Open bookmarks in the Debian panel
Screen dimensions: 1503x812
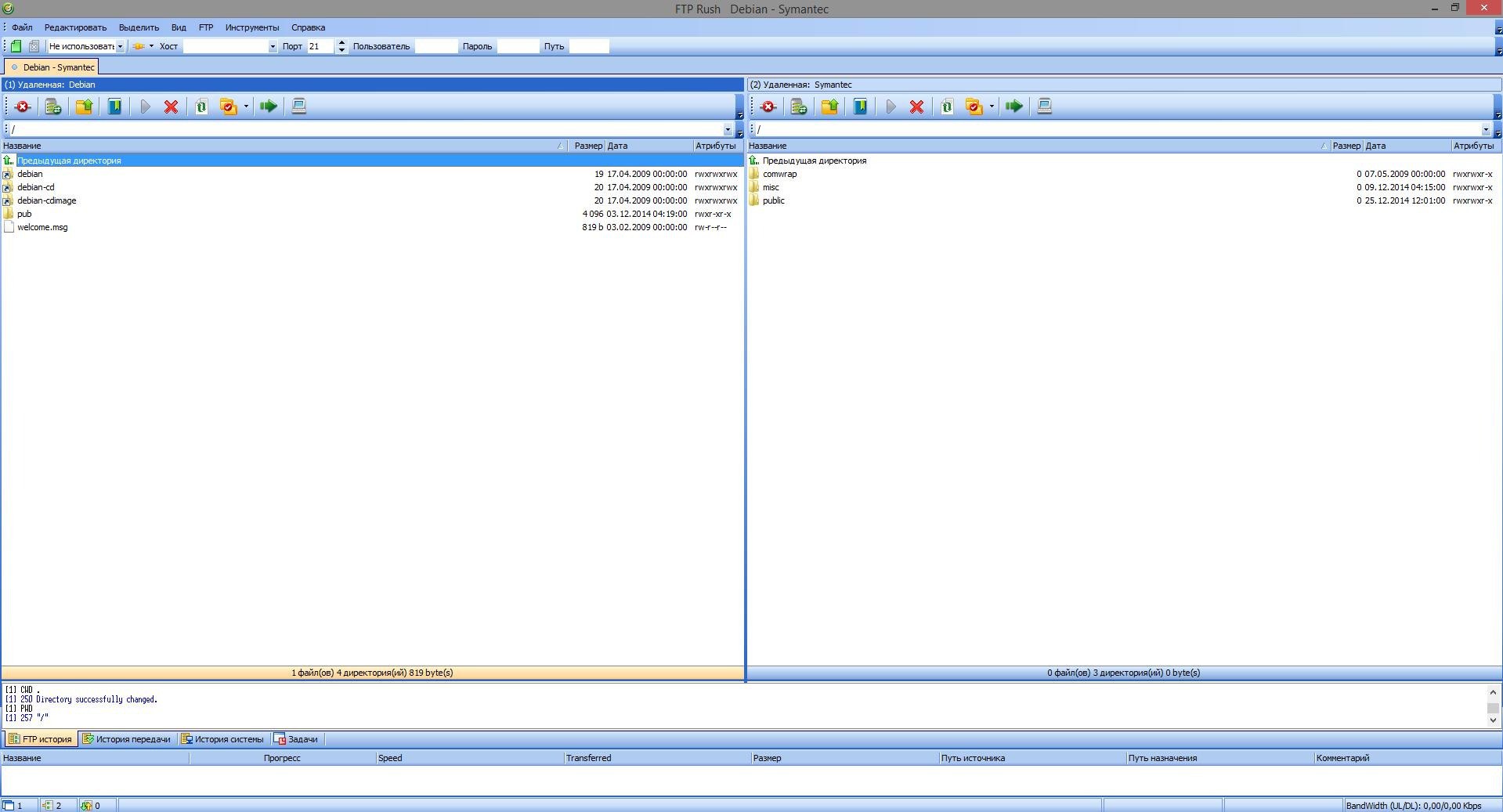(x=114, y=106)
